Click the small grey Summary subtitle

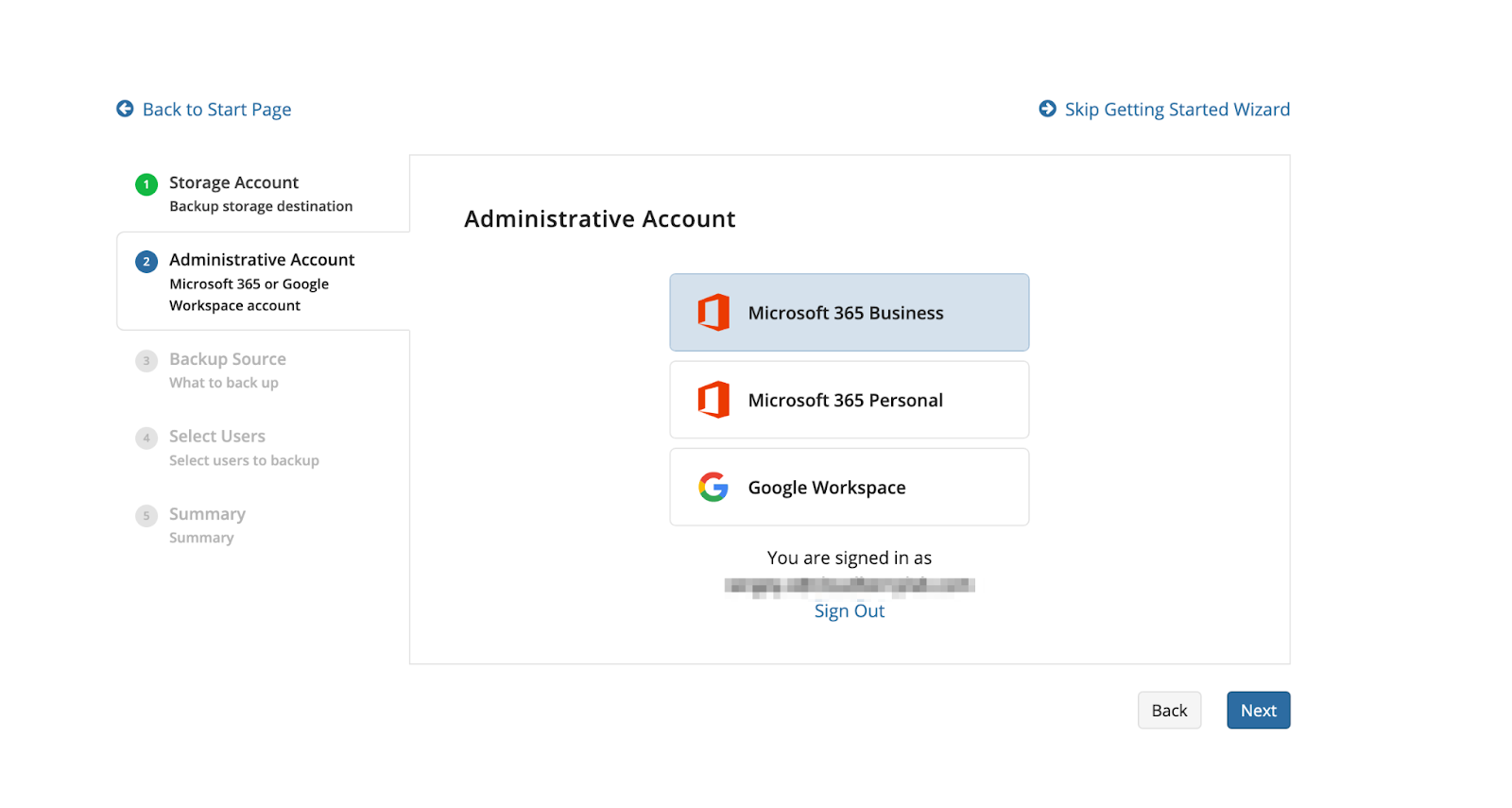[x=201, y=538]
